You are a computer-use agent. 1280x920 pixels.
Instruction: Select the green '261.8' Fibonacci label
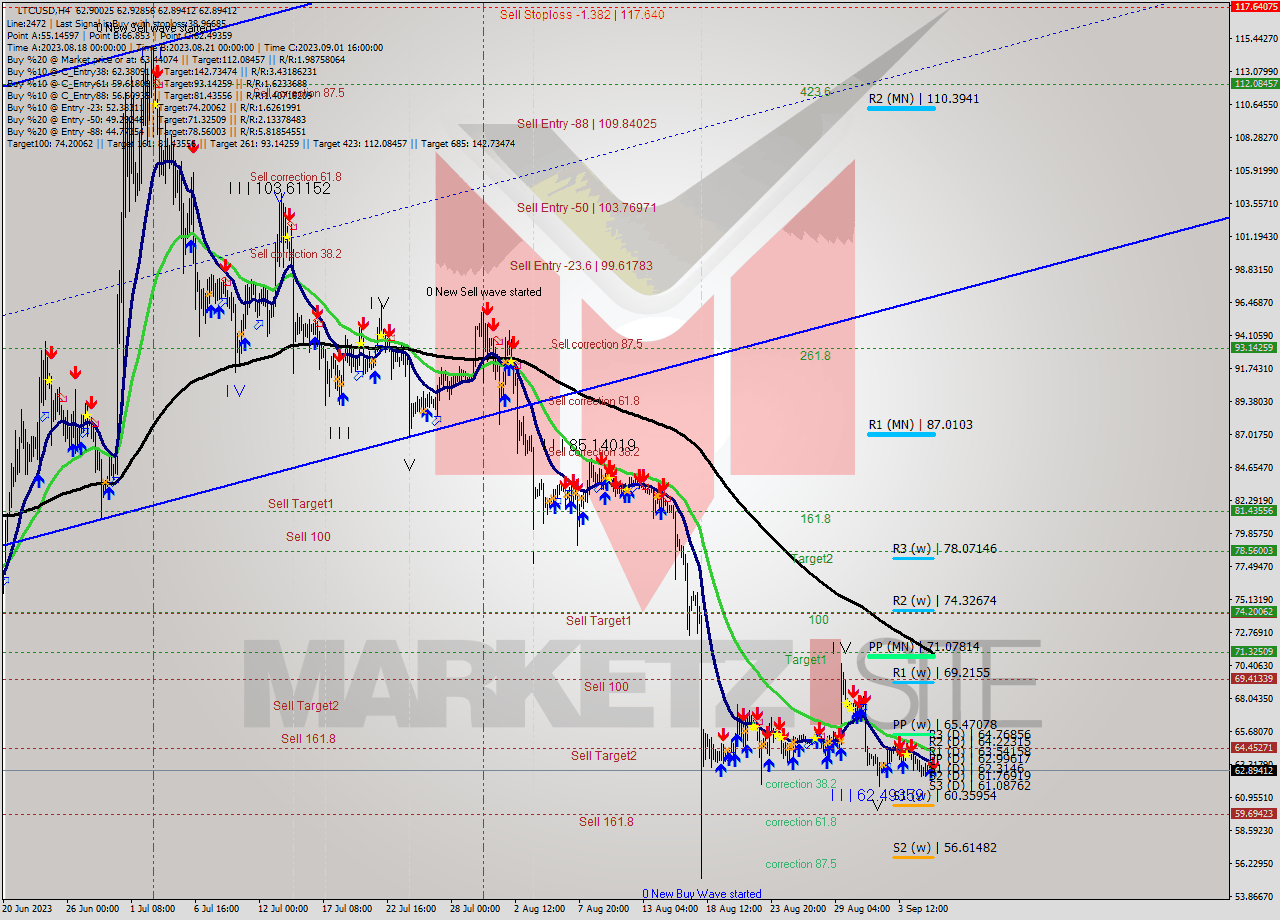(815, 355)
